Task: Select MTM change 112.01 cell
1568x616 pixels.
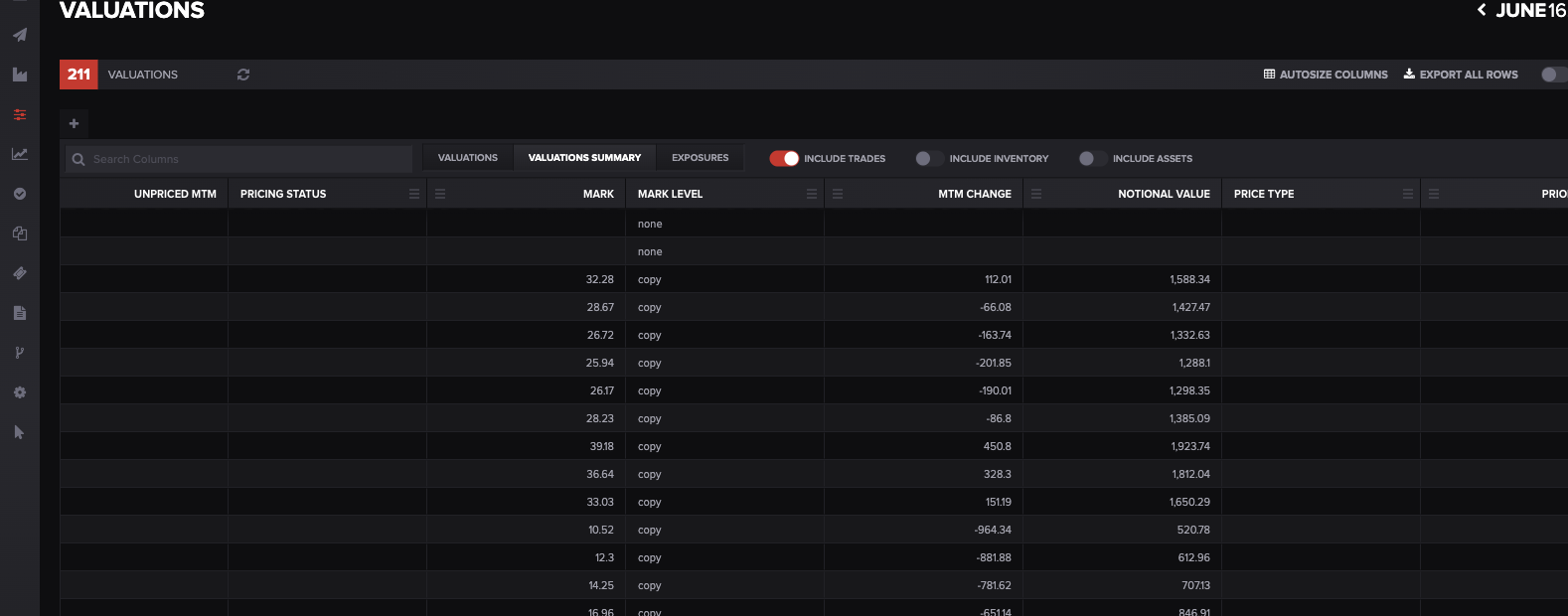Action: point(923,279)
